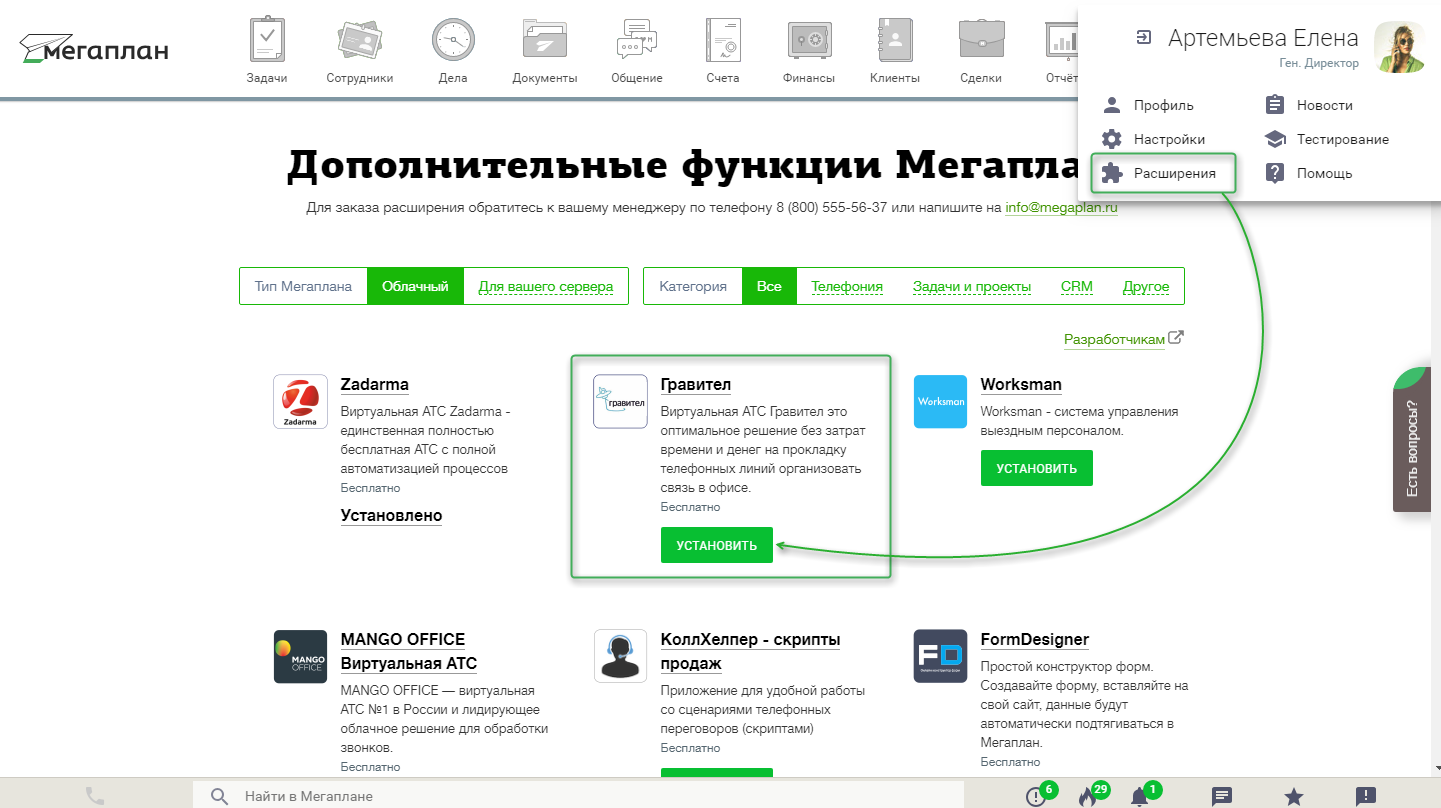Filter by Задачи и проекты category
The width and height of the screenshot is (1441, 808).
971,286
